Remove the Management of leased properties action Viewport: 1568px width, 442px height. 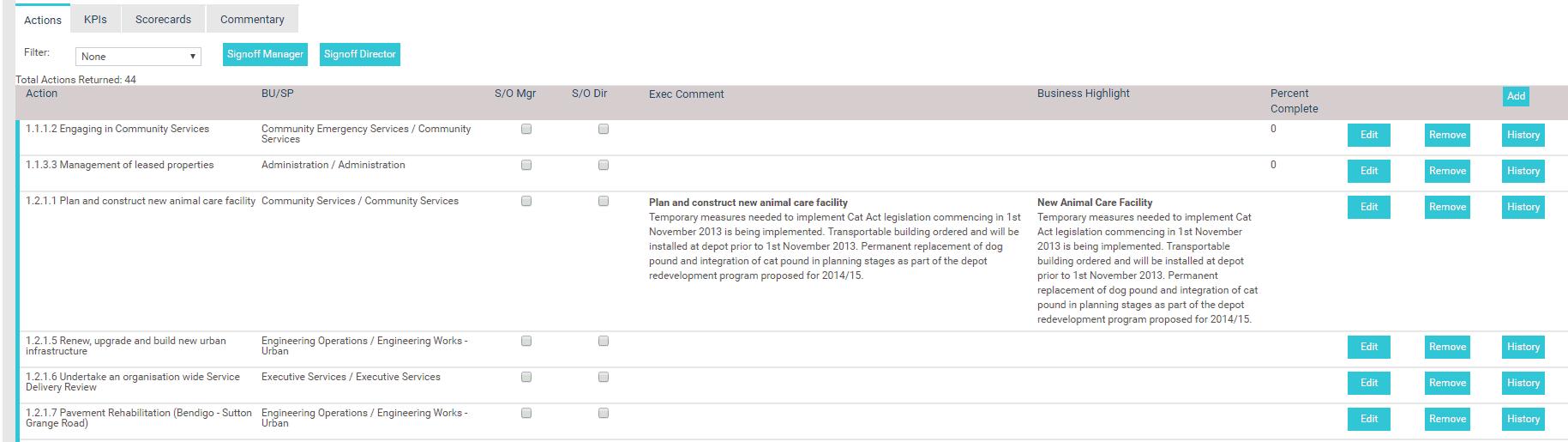tap(1447, 171)
